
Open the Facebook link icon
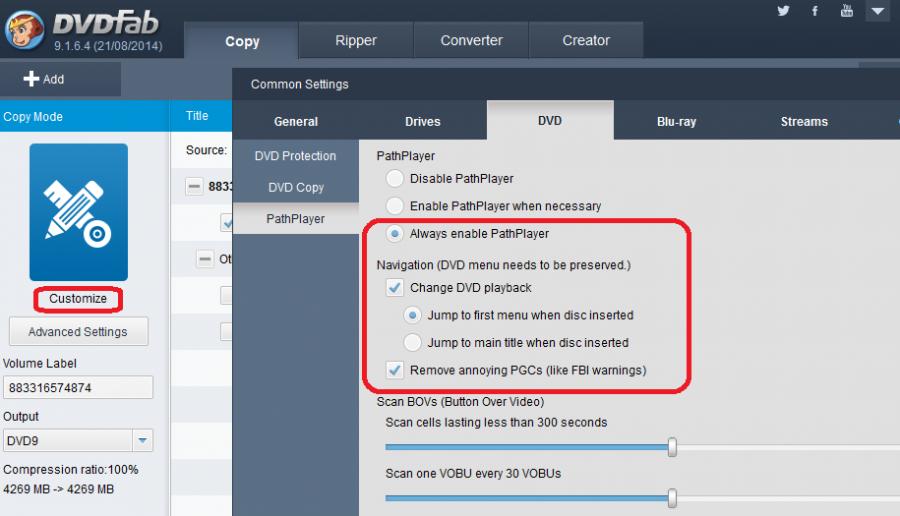click(x=815, y=11)
